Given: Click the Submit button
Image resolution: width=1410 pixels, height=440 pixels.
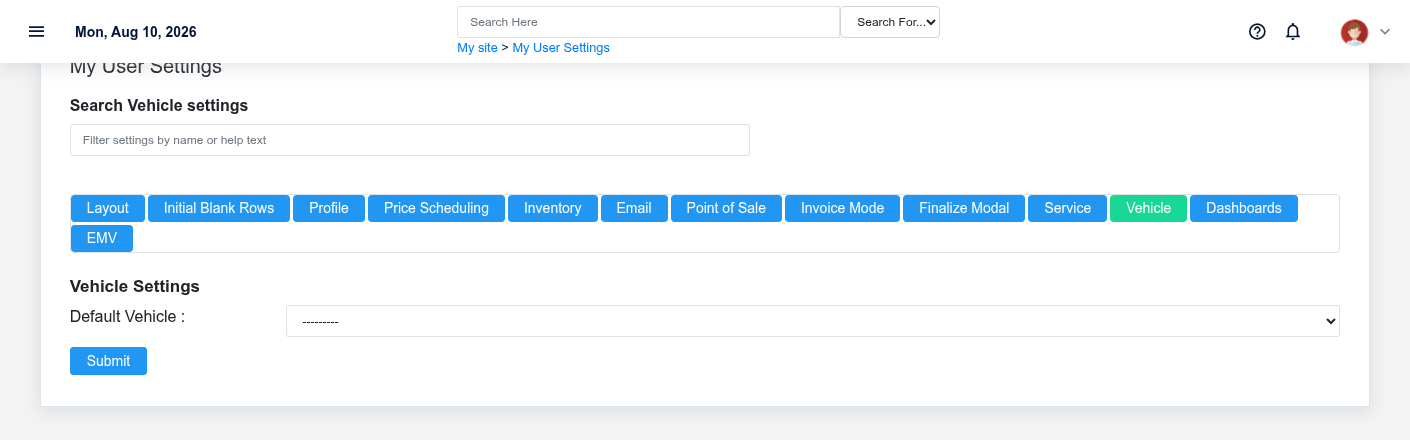Looking at the screenshot, I should tap(108, 361).
